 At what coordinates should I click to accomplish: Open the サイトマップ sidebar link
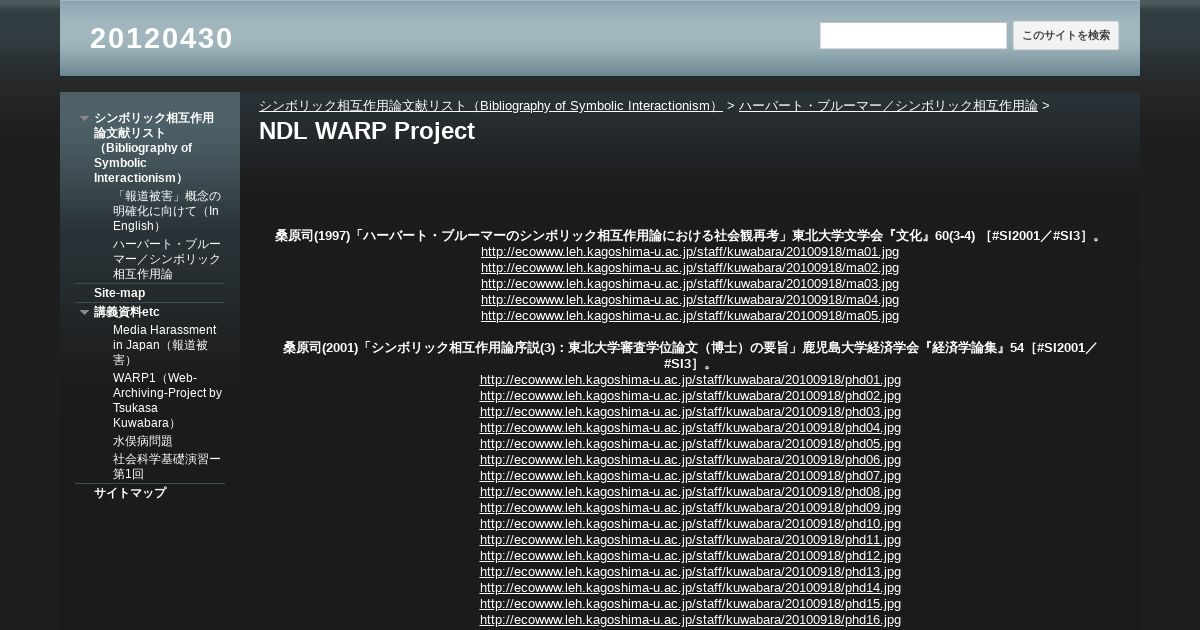click(130, 493)
